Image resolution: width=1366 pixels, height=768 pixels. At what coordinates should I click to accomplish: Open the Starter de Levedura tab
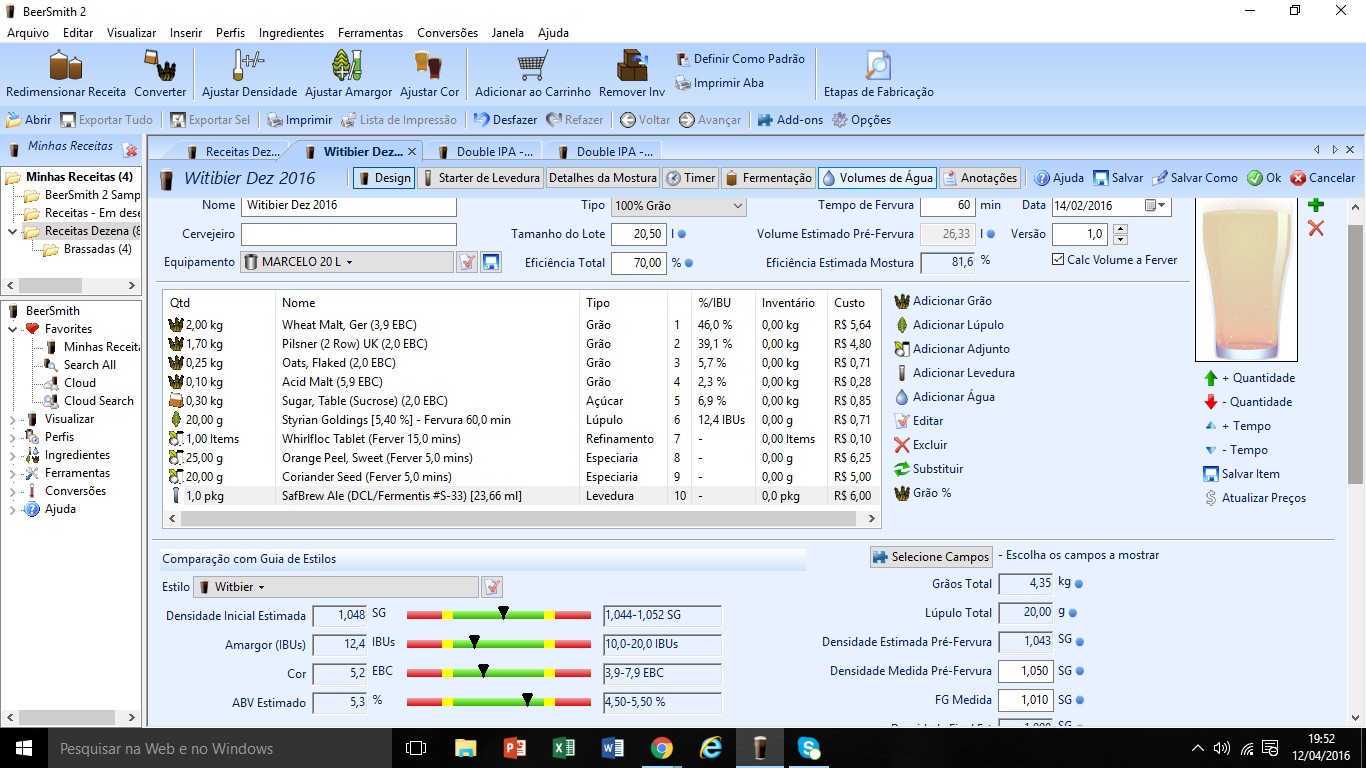[481, 178]
